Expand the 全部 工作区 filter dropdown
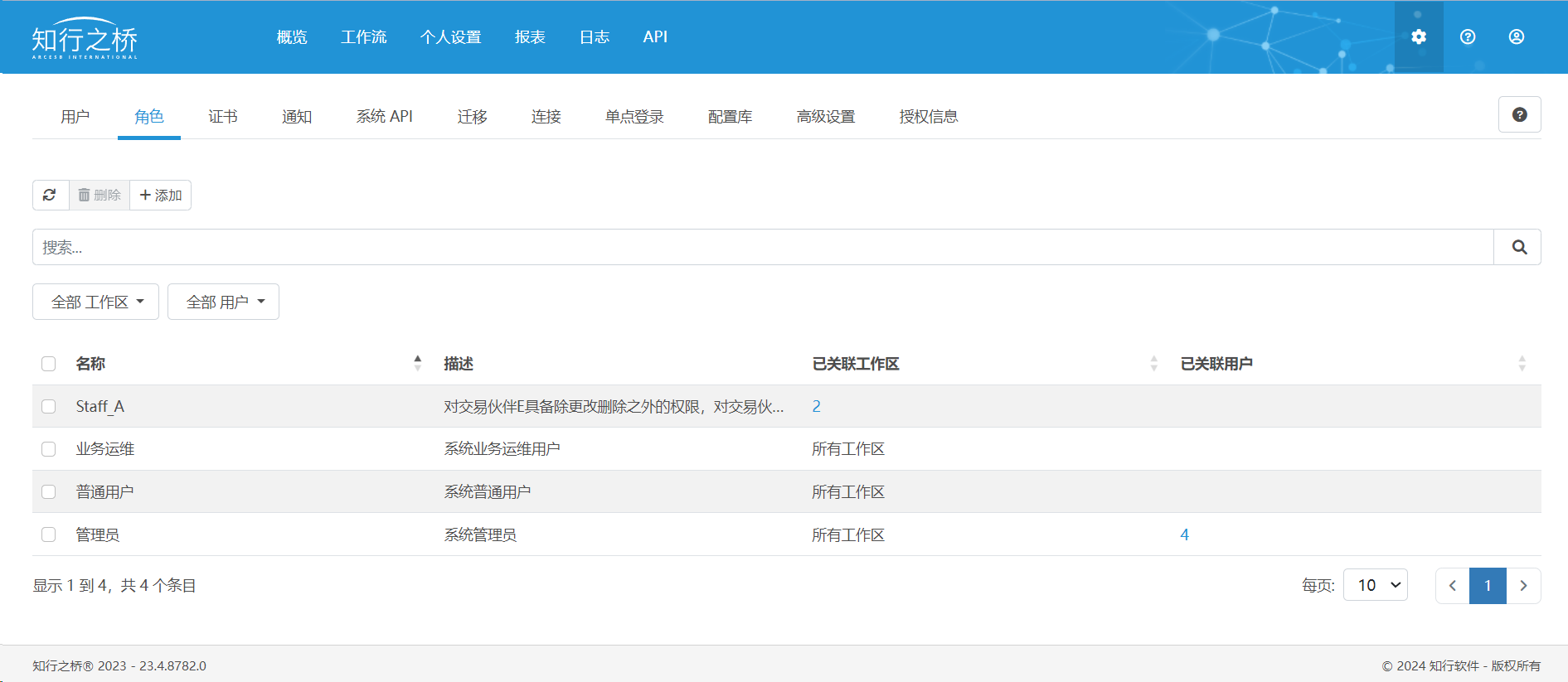The image size is (1568, 682). point(96,302)
